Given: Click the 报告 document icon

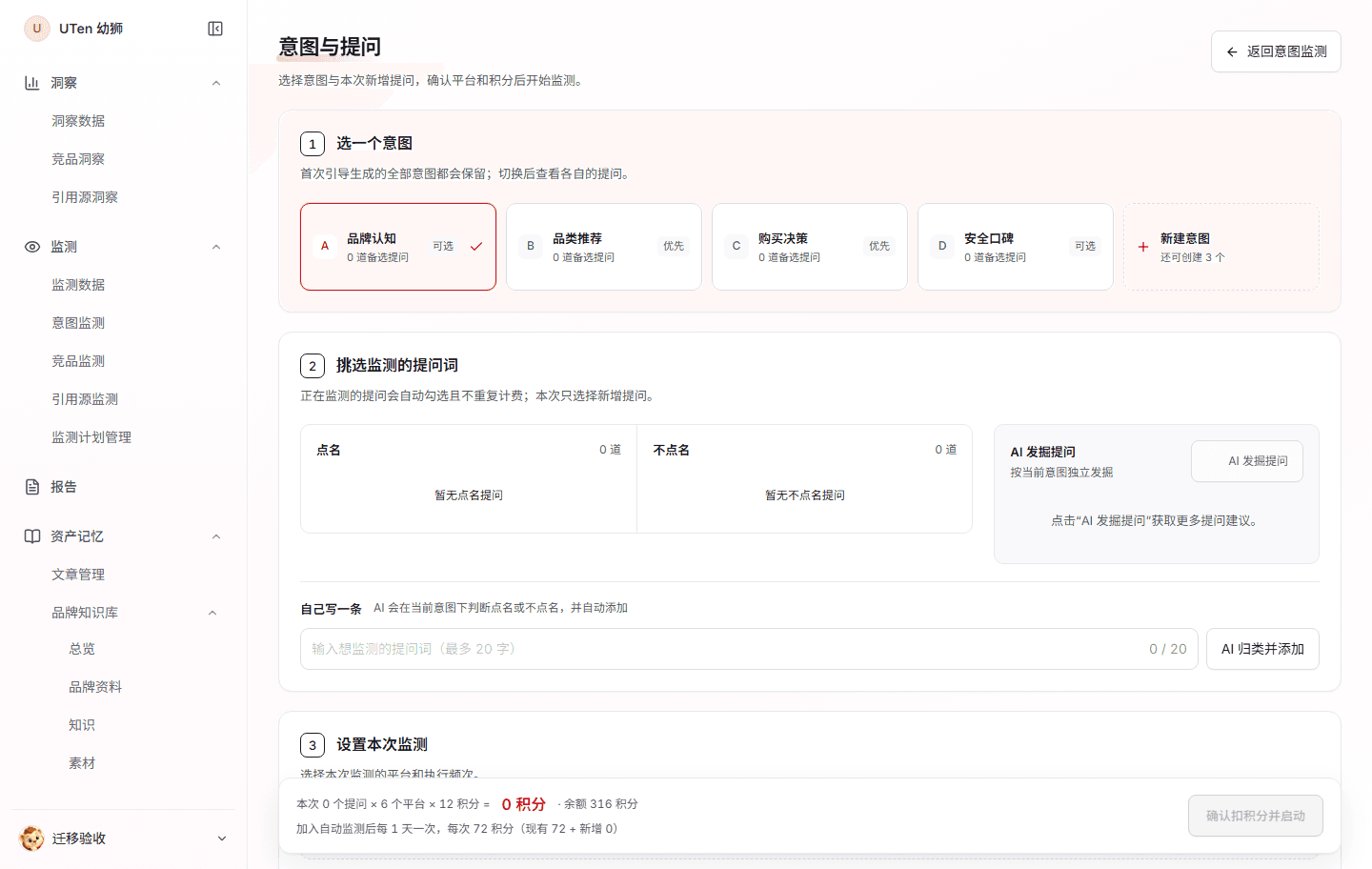Looking at the screenshot, I should point(32,487).
